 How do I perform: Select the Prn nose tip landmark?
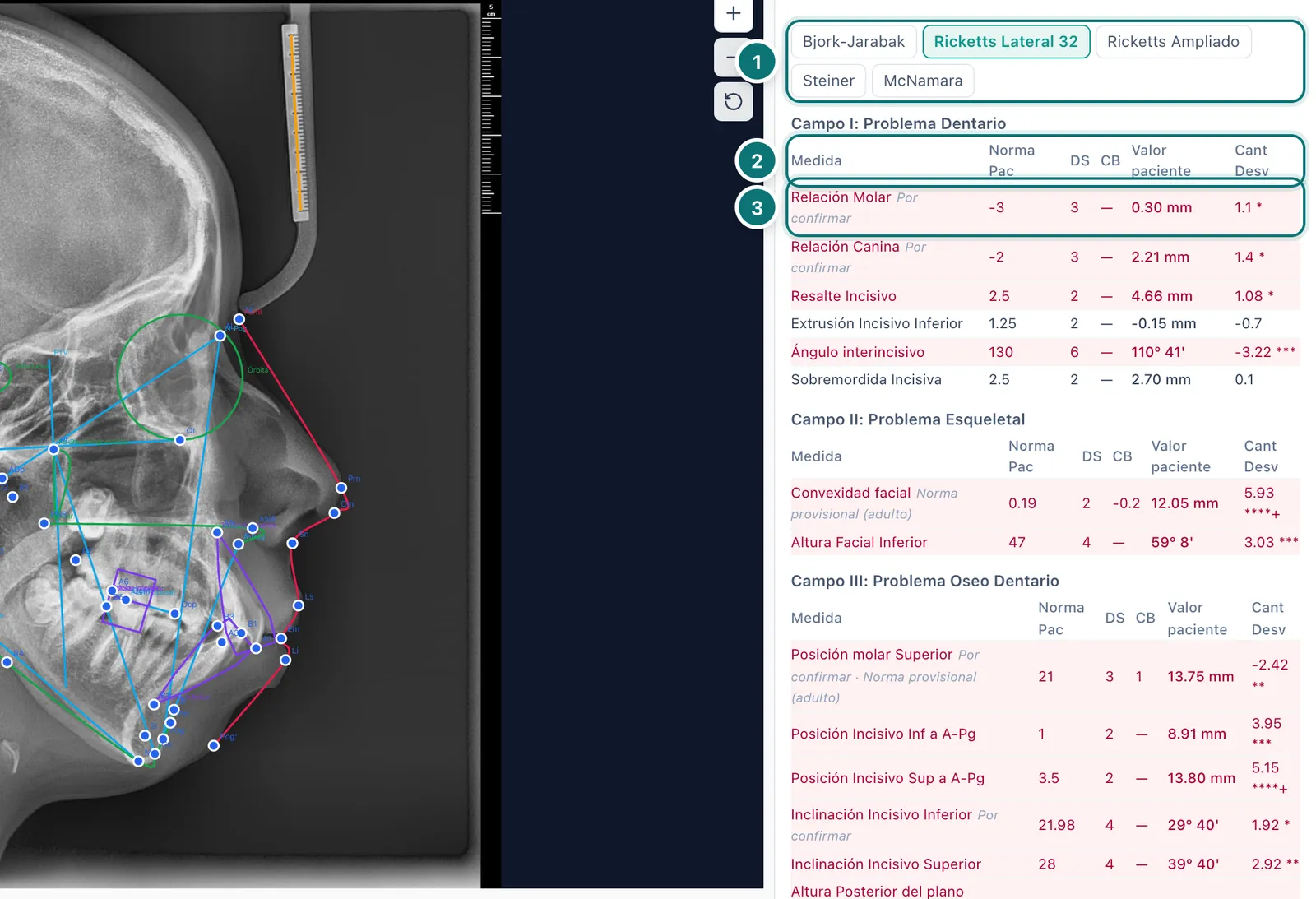coord(341,488)
